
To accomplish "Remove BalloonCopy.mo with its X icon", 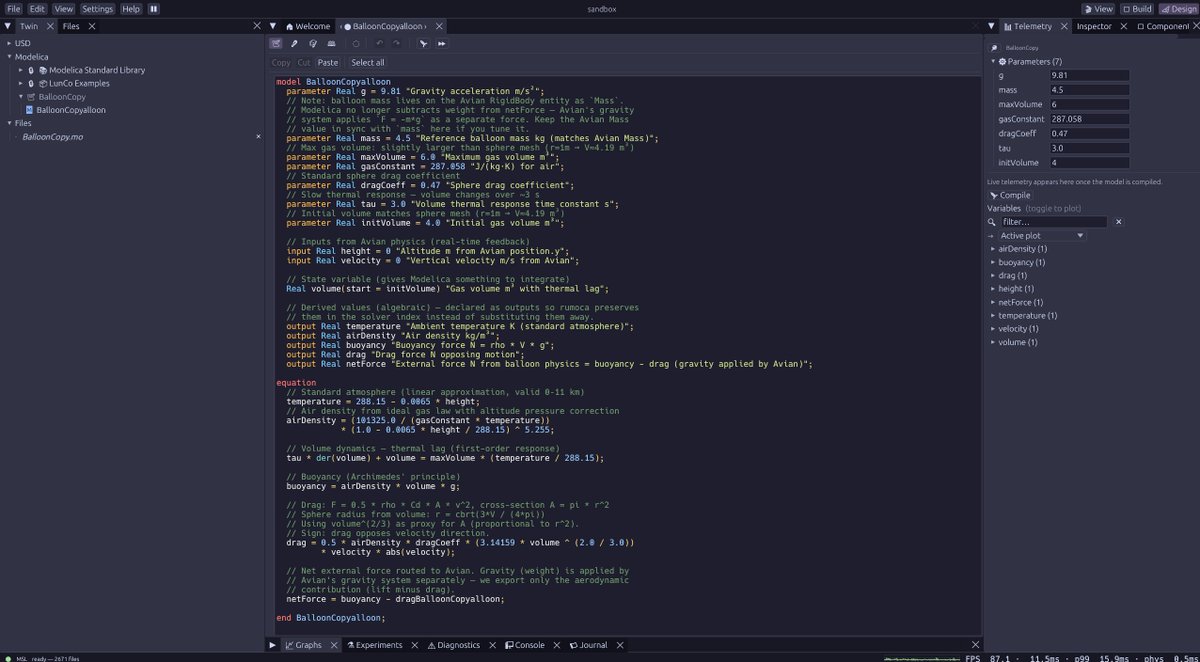I will (258, 136).
